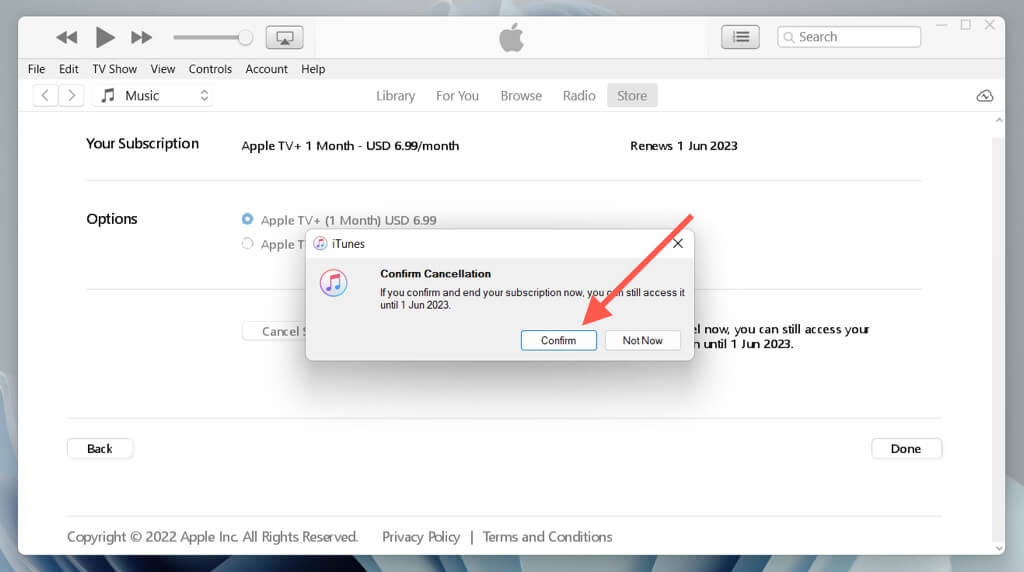The width and height of the screenshot is (1024, 572).
Task: Go forward with the right chevron
Action: [71, 95]
